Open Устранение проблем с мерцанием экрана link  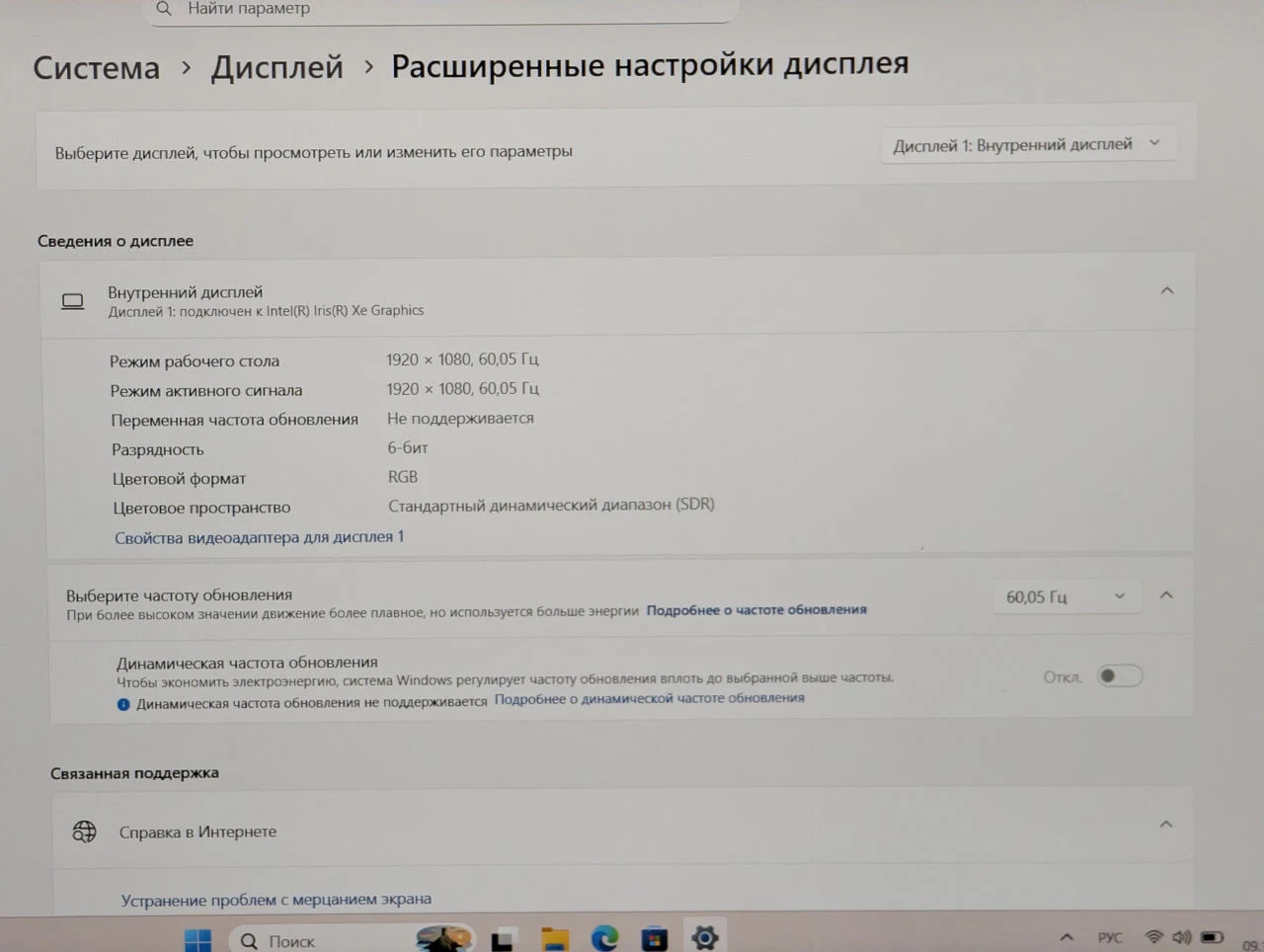coord(276,900)
